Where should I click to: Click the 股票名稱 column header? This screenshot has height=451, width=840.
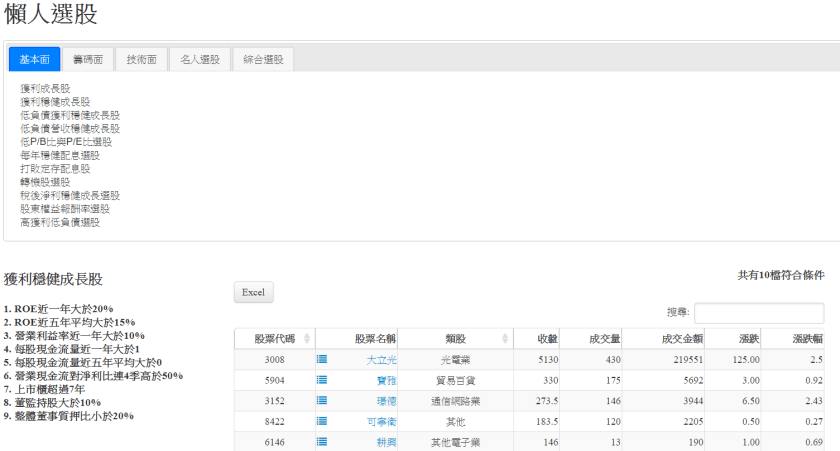click(357, 339)
